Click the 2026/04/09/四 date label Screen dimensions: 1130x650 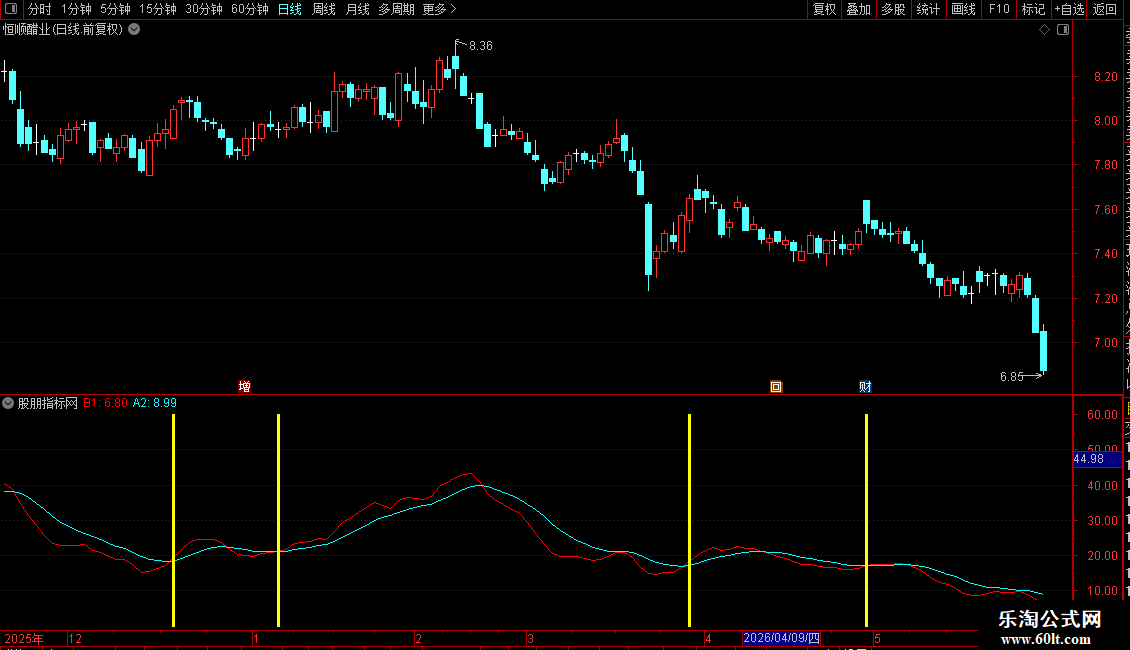click(781, 638)
